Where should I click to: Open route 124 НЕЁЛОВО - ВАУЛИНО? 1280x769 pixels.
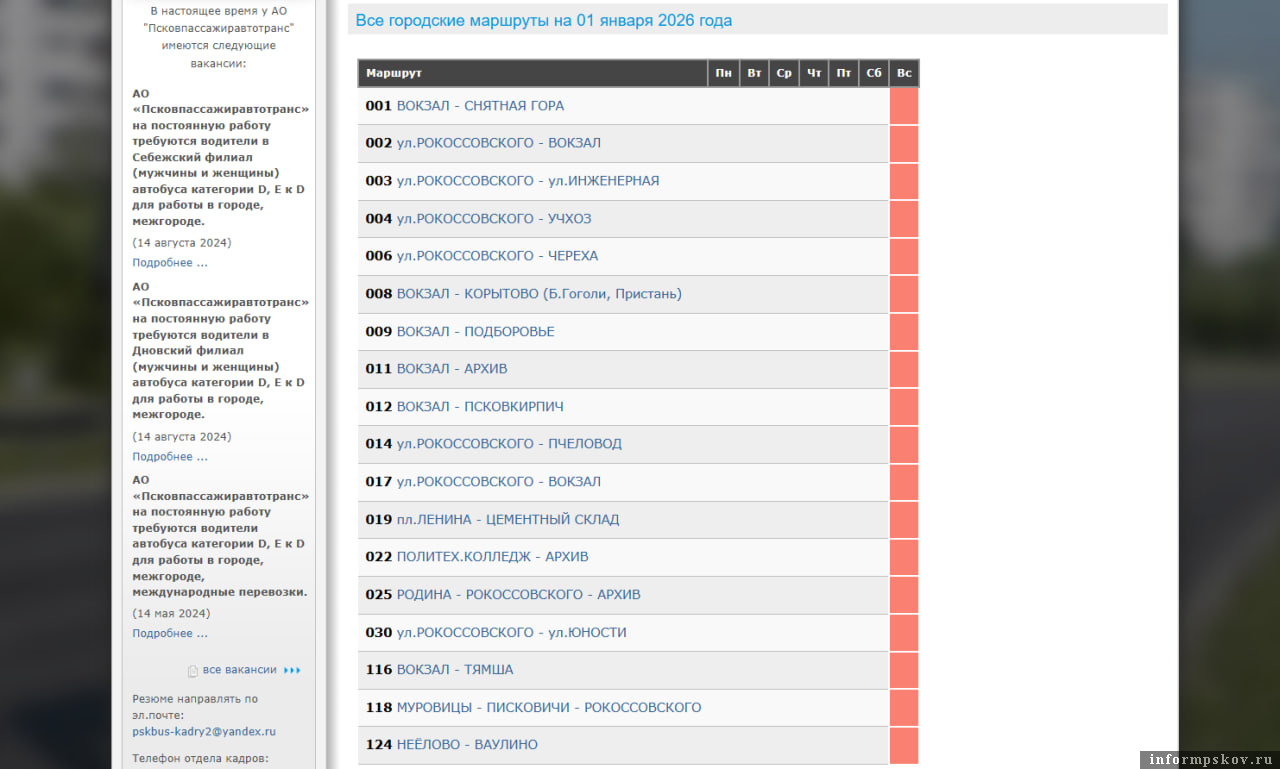(x=467, y=745)
